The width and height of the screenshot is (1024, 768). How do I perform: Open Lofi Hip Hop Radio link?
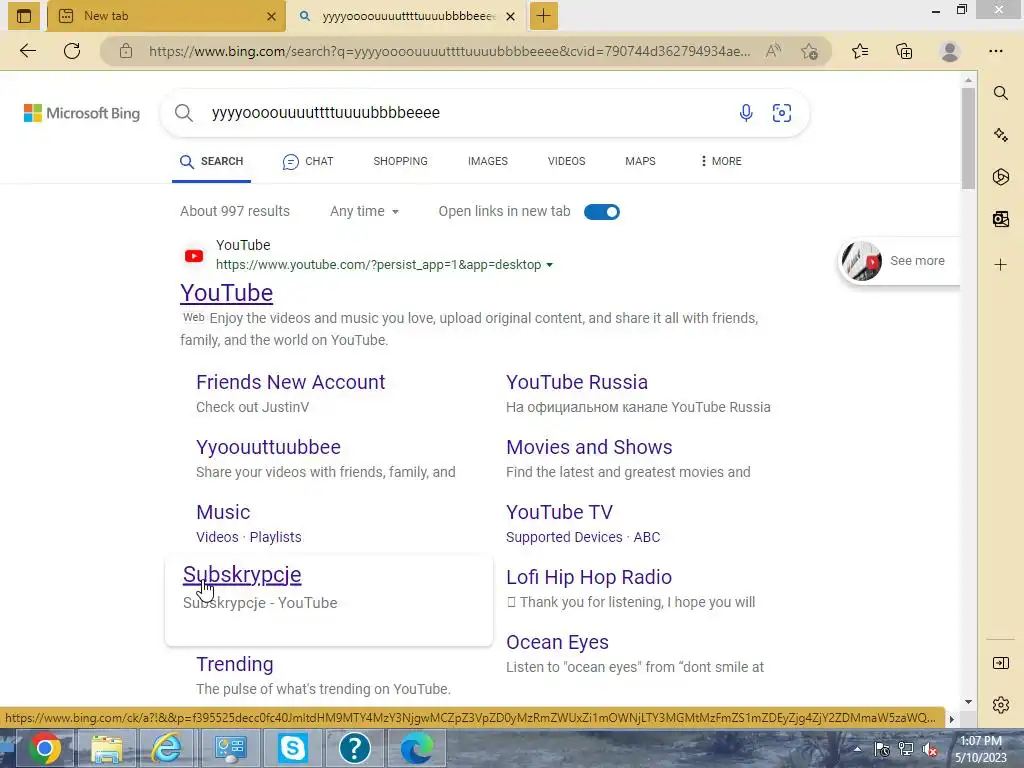tap(589, 577)
